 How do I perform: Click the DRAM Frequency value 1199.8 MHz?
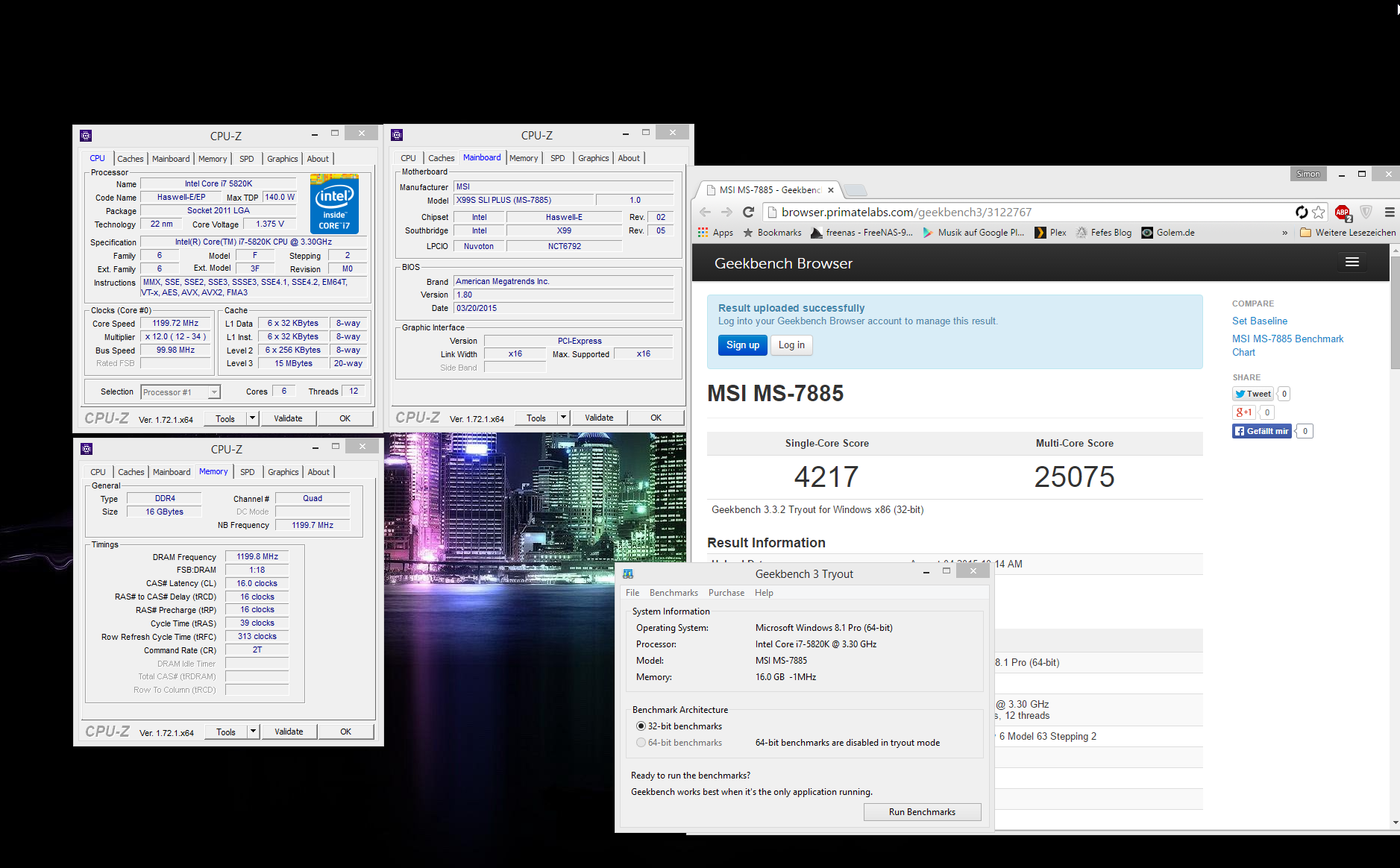pyautogui.click(x=257, y=556)
